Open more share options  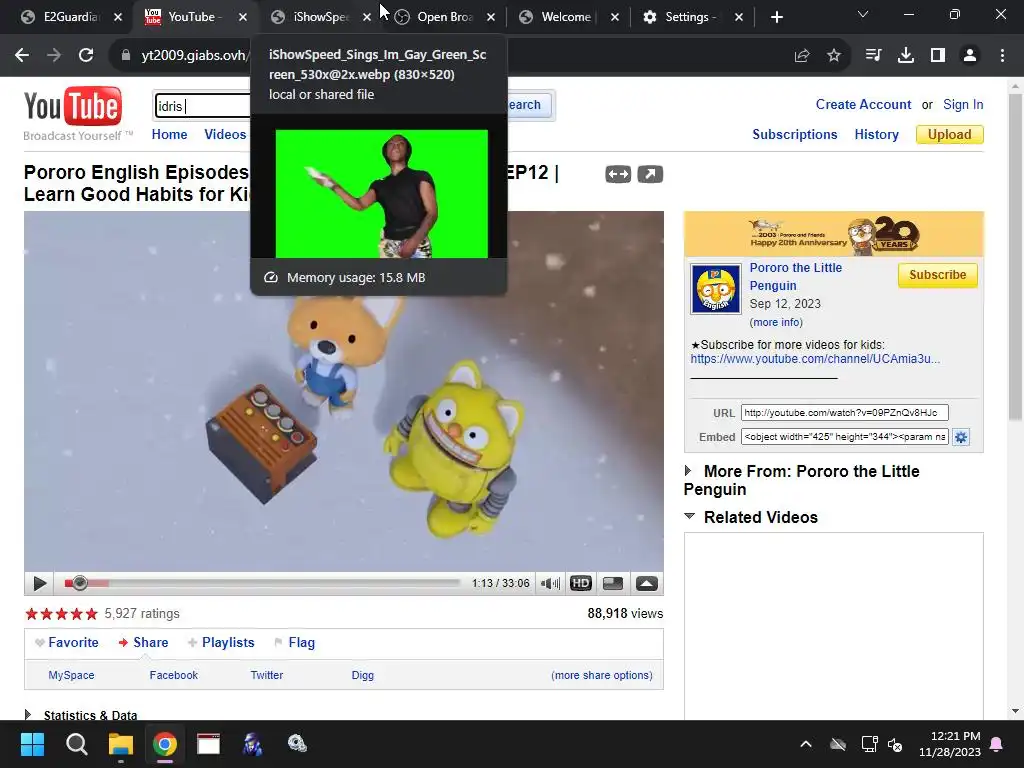coord(601,675)
